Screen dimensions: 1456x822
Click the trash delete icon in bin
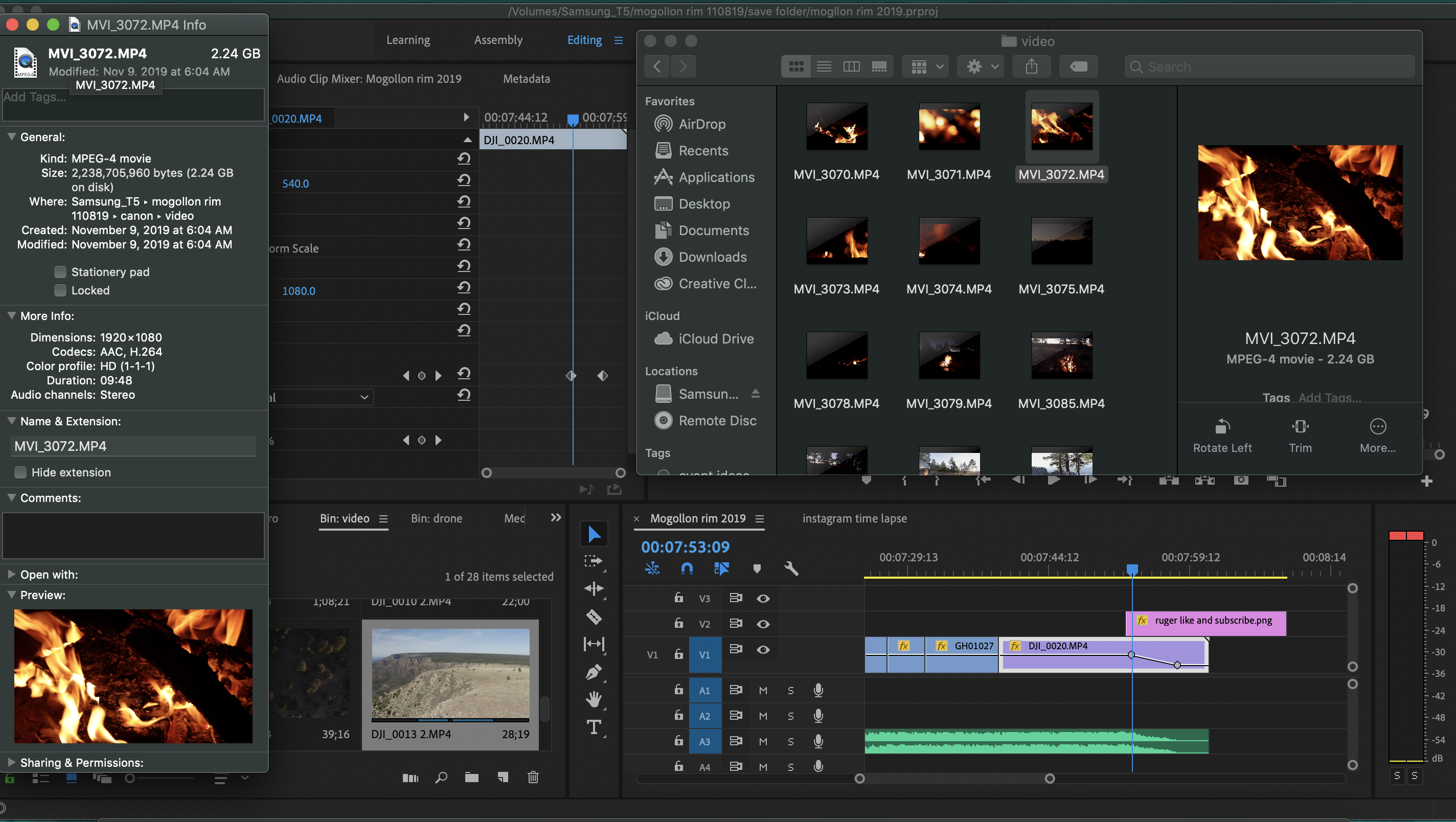pos(532,778)
